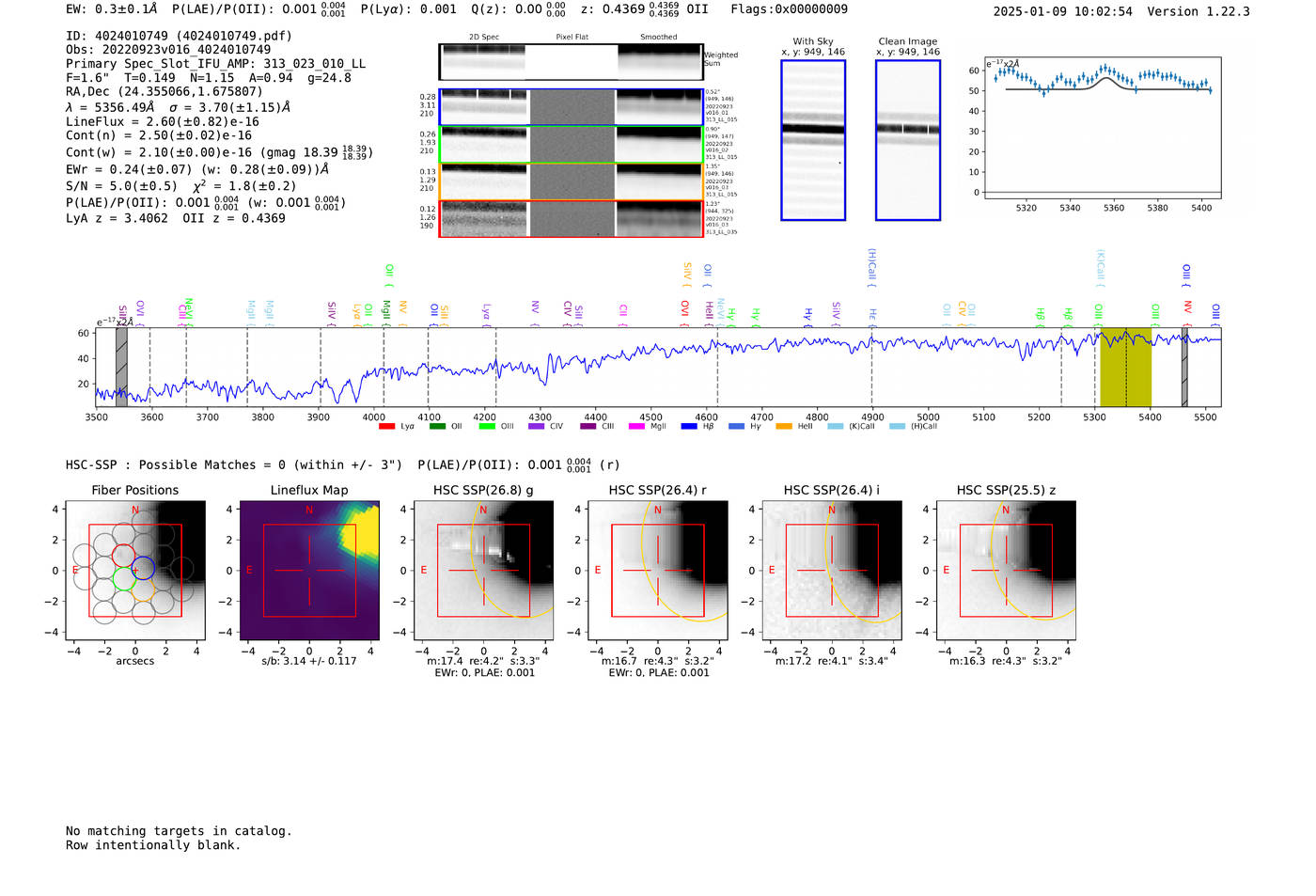
Task: Click the HSC-SSP Possible Matches line
Action: coord(343,464)
